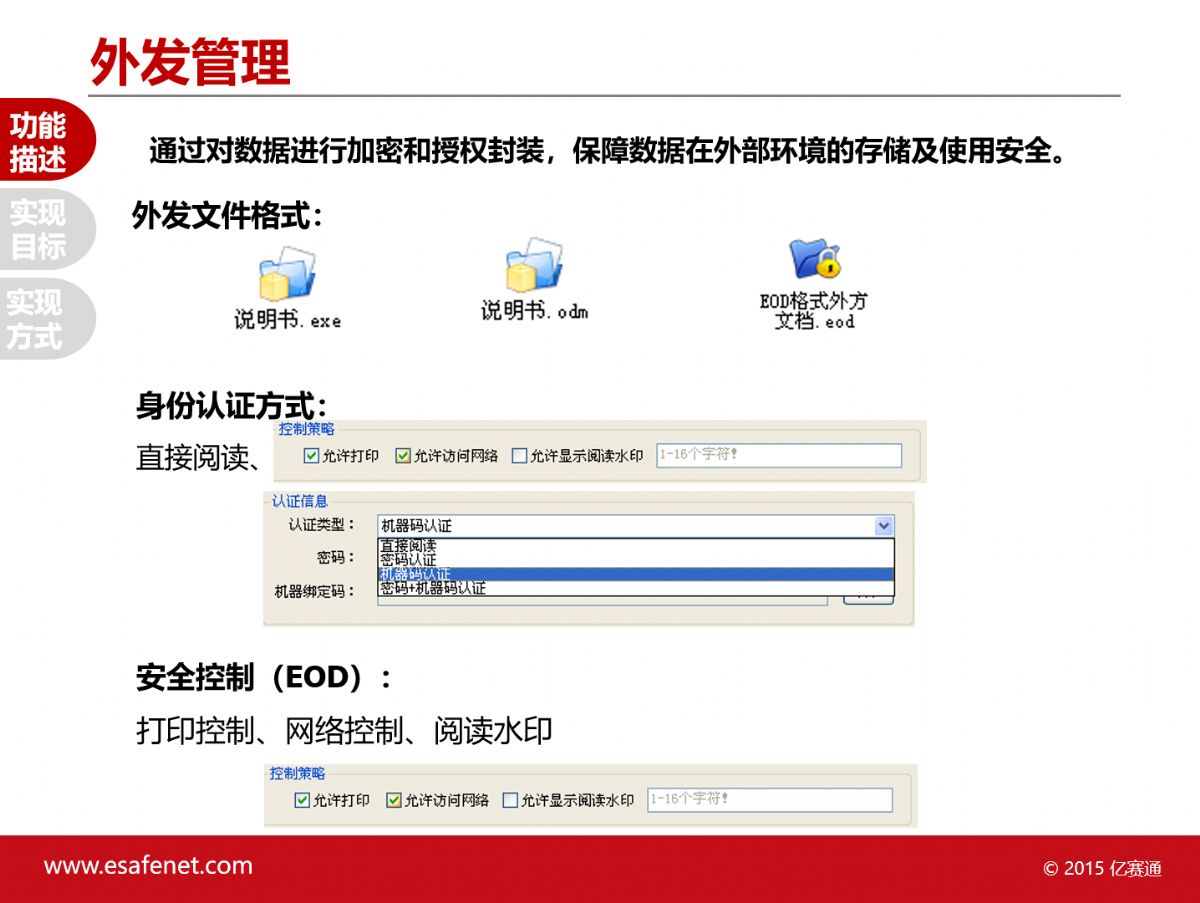This screenshot has height=903, width=1200.
Task: Toggle 允许打印 checkbox in upper 控制策略 panel
Action: (x=311, y=456)
